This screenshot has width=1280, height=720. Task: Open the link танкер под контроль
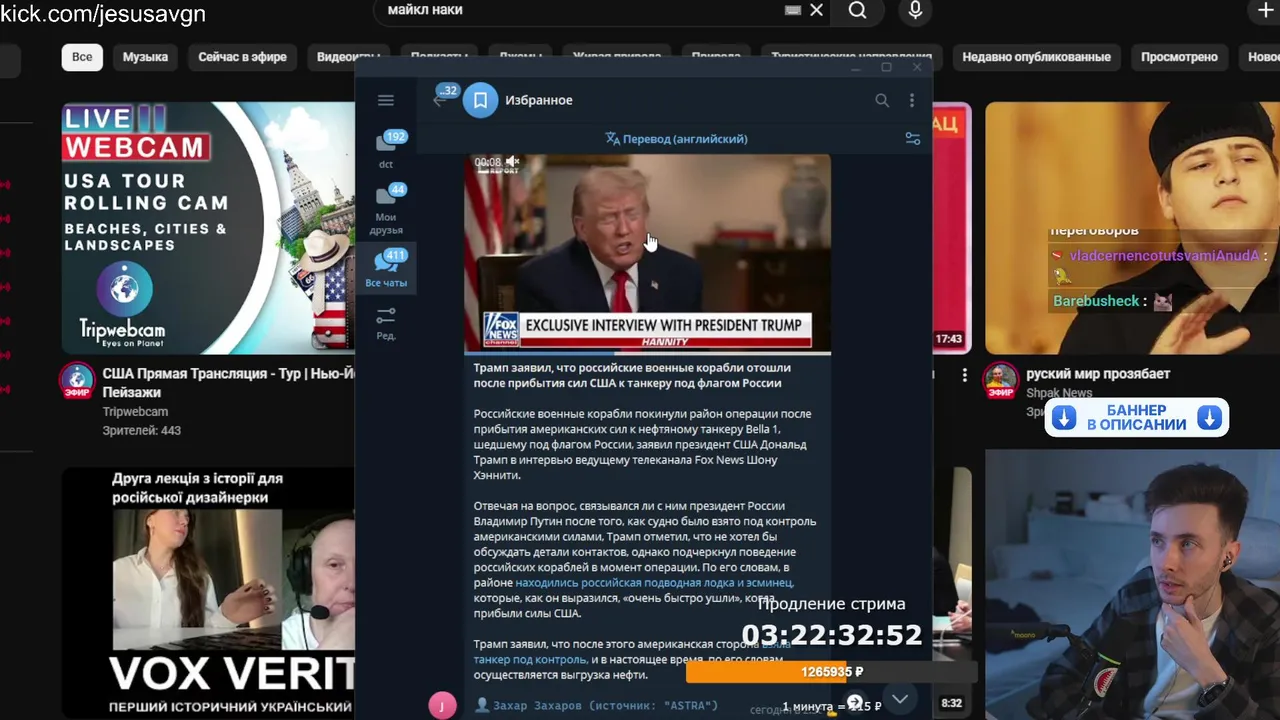pos(530,660)
